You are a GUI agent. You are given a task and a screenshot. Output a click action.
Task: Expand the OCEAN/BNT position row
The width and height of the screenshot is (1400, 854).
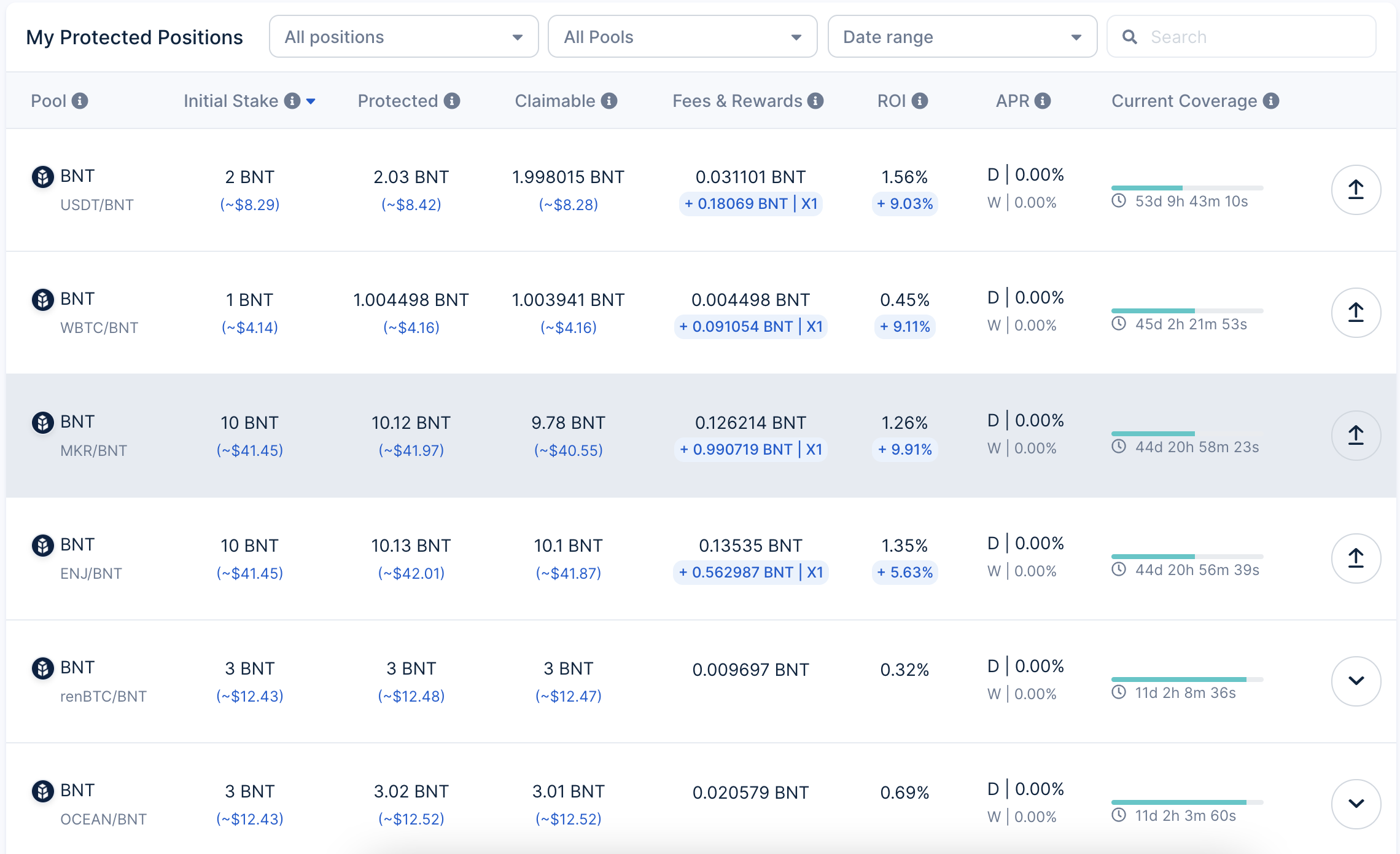(1356, 804)
